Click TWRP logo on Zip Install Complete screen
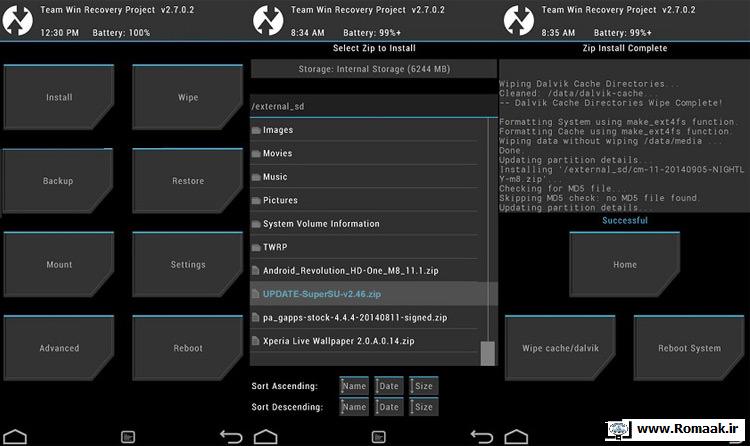The image size is (750, 446). tap(518, 20)
